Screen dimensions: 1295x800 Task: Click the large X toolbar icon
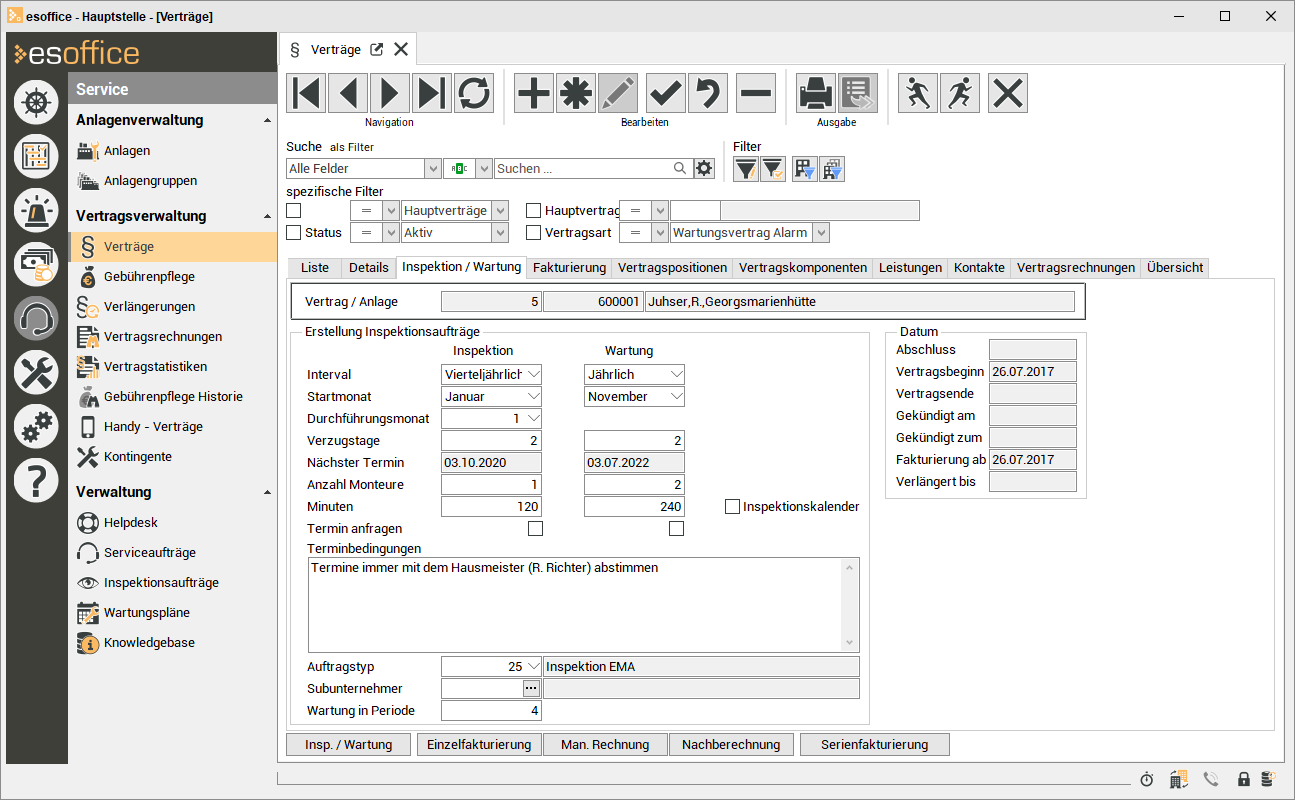(x=1008, y=93)
